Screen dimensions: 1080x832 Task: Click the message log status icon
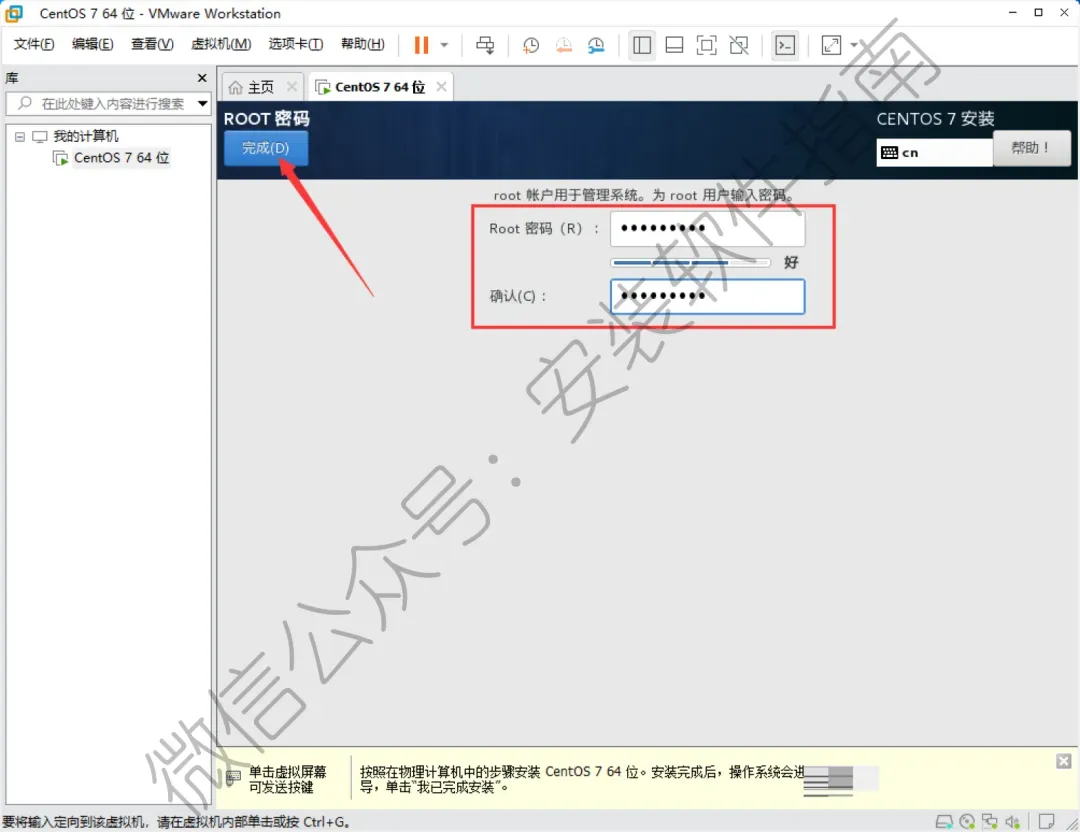coord(1046,821)
